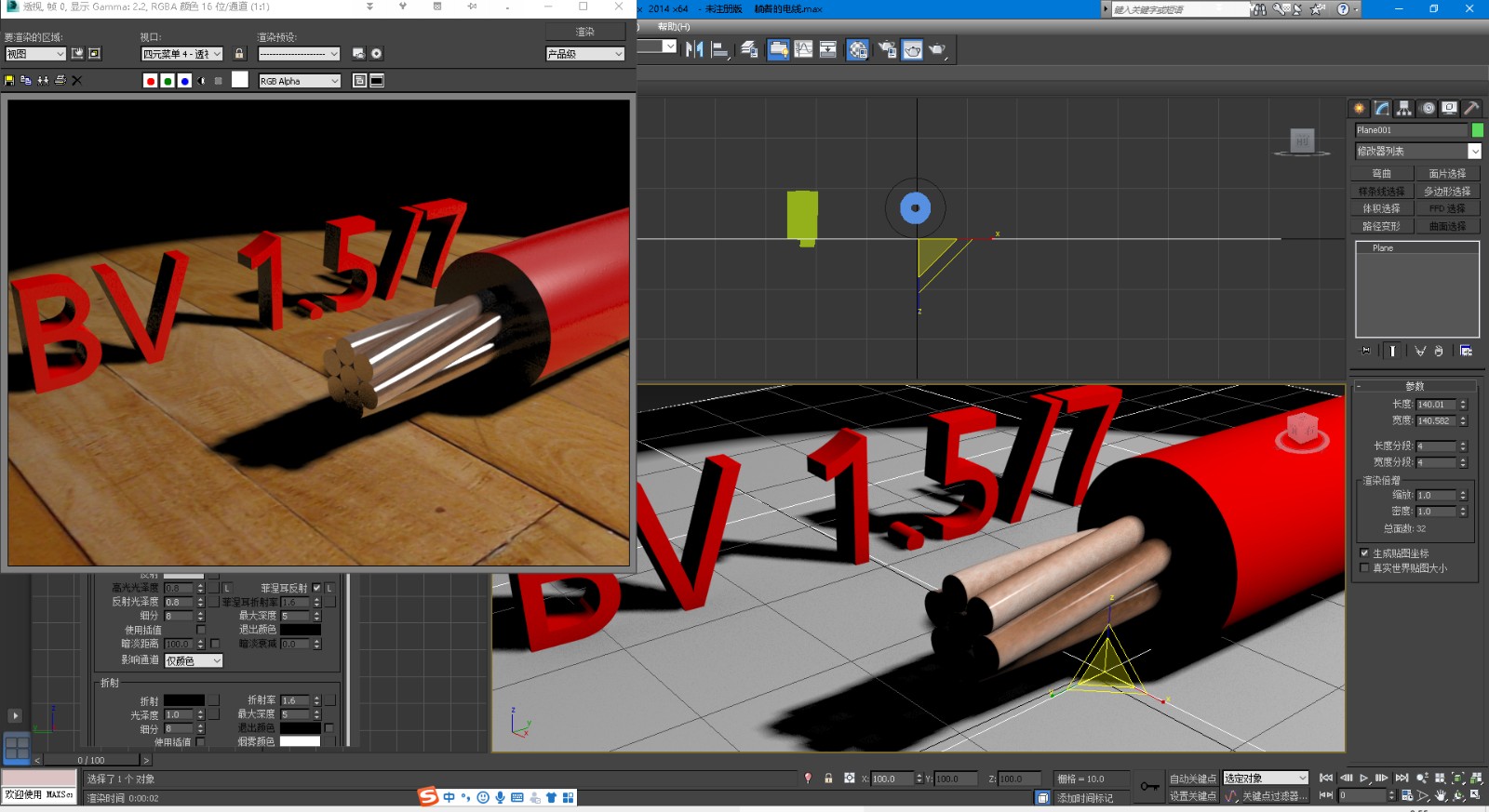Toggle the red channel display
The height and width of the screenshot is (812, 1489).
[x=150, y=81]
